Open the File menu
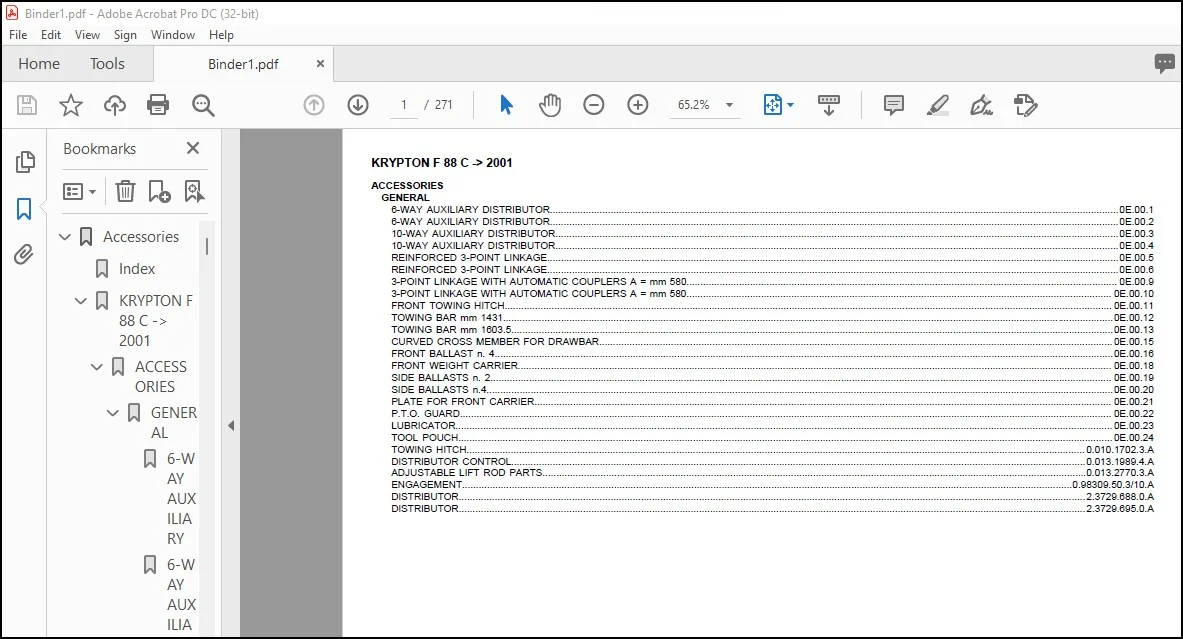Image resolution: width=1183 pixels, height=639 pixels. [x=18, y=35]
